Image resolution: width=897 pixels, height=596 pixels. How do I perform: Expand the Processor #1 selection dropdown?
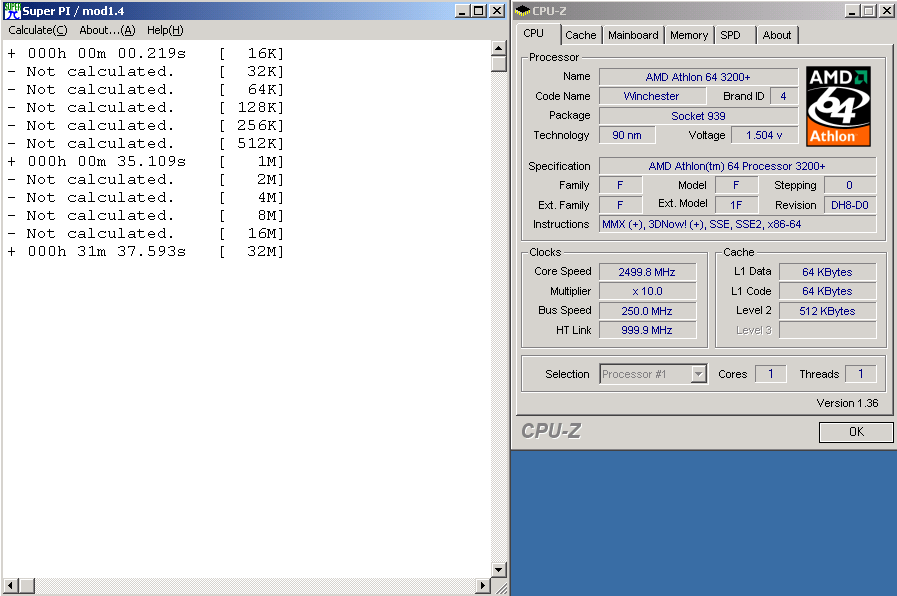(x=698, y=374)
